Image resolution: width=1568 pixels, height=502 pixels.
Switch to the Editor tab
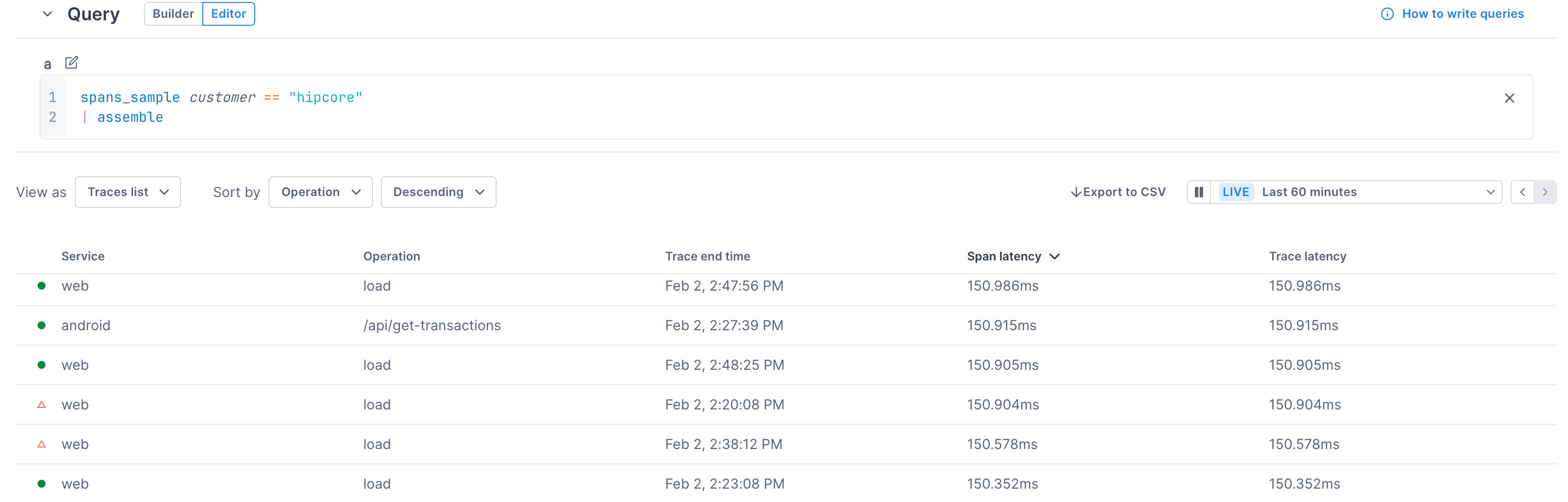pyautogui.click(x=228, y=14)
